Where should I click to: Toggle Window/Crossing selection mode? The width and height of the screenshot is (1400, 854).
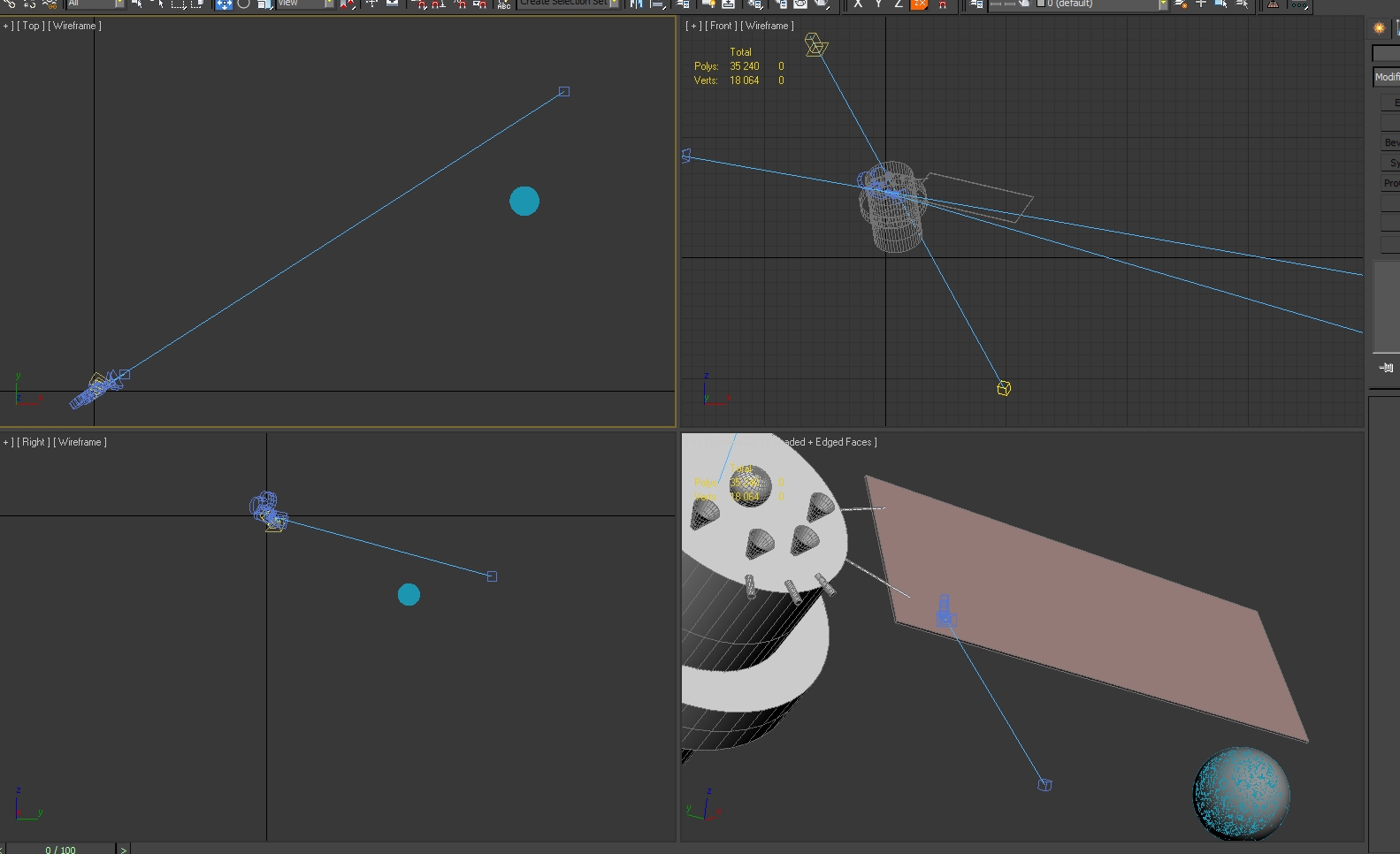pyautogui.click(x=196, y=4)
